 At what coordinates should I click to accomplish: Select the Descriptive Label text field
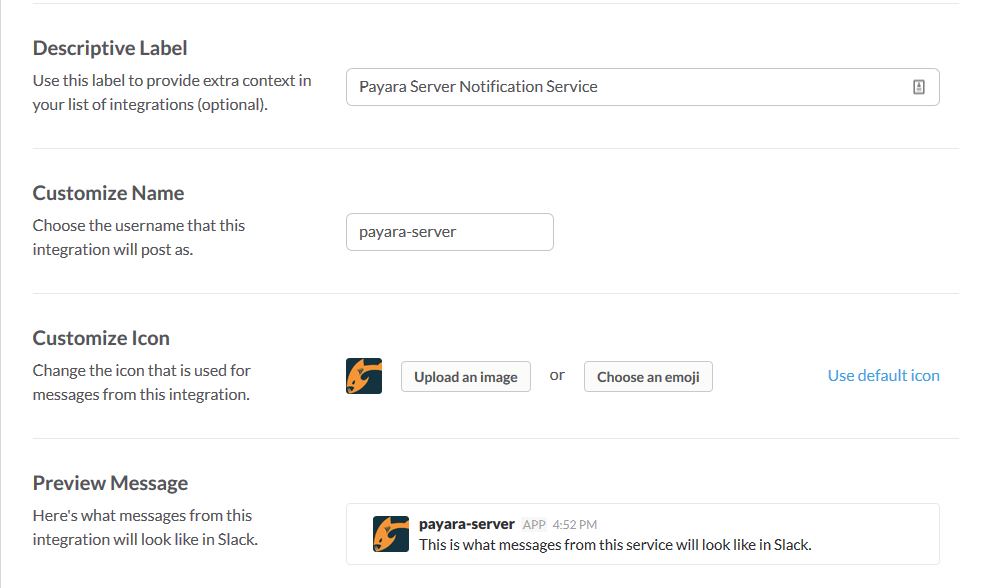(642, 87)
